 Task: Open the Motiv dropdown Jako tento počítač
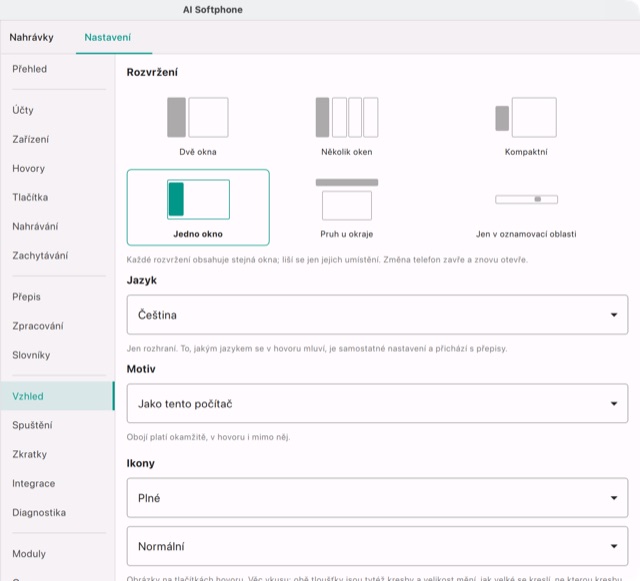click(377, 403)
